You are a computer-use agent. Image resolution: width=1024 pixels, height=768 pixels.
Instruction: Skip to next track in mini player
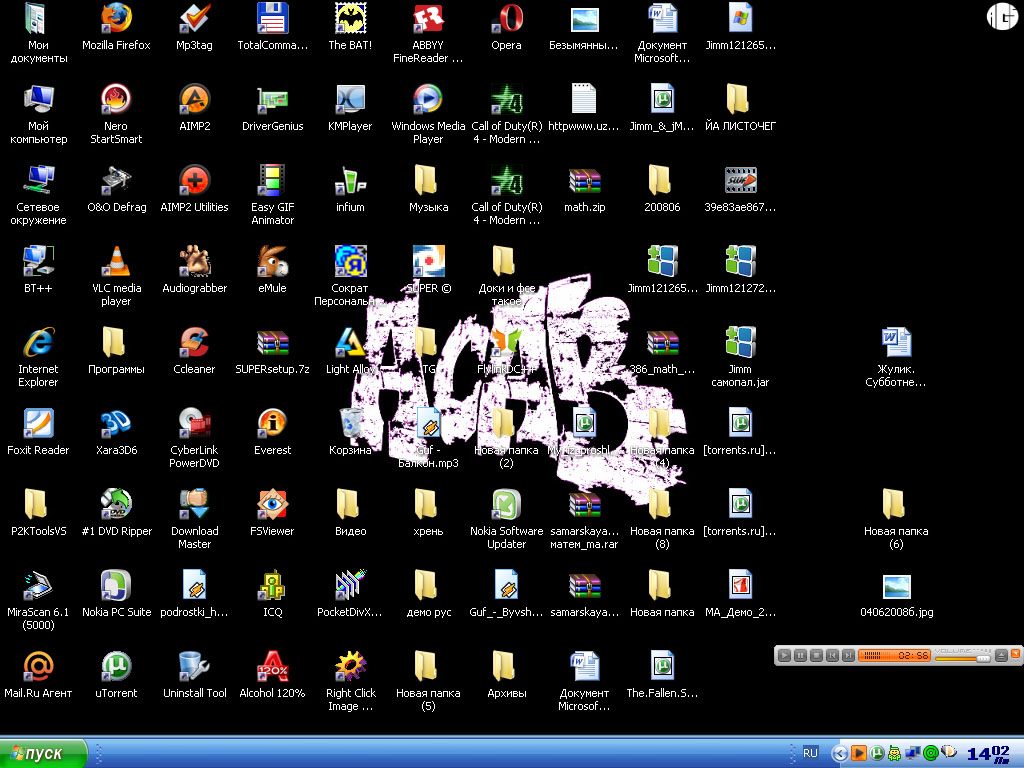pos(848,655)
